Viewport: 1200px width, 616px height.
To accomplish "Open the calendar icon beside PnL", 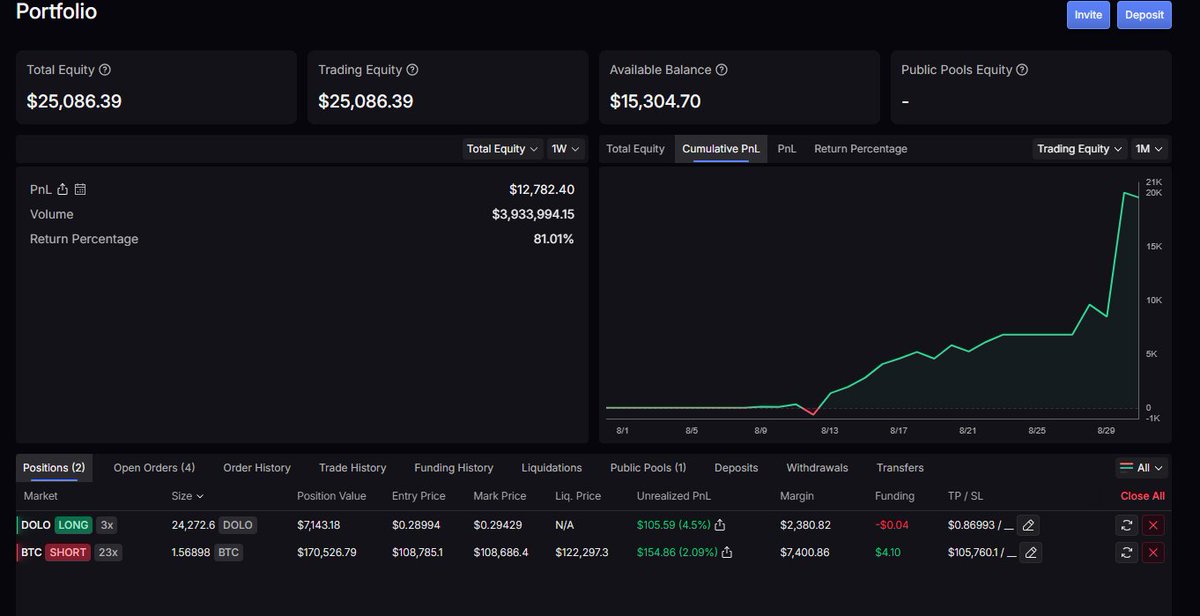I will click(x=79, y=188).
